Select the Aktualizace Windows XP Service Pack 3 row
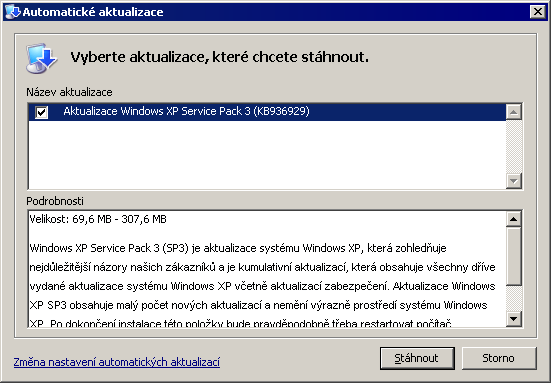 267,112
